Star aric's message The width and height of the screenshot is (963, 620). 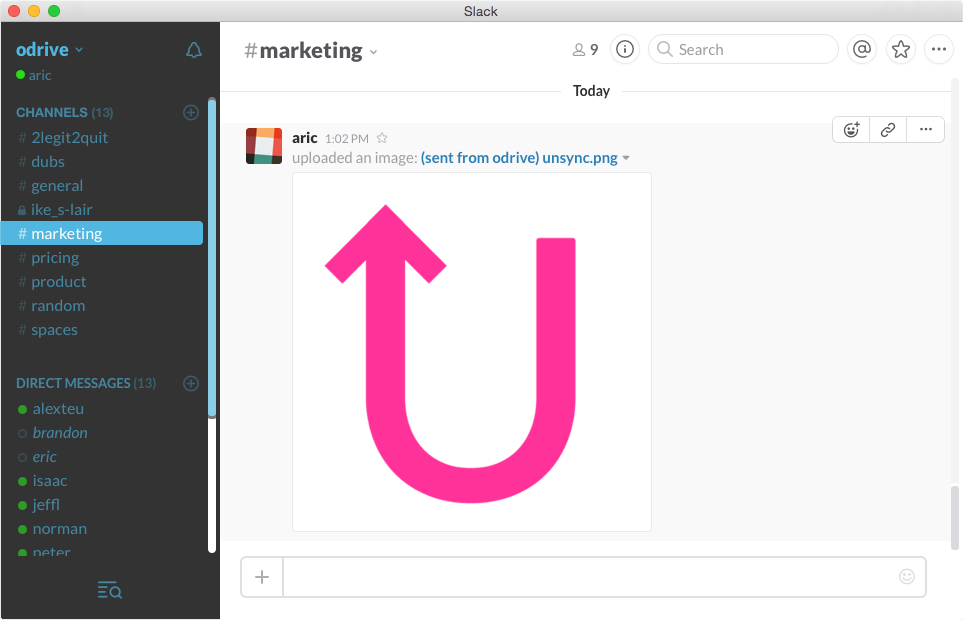(381, 139)
